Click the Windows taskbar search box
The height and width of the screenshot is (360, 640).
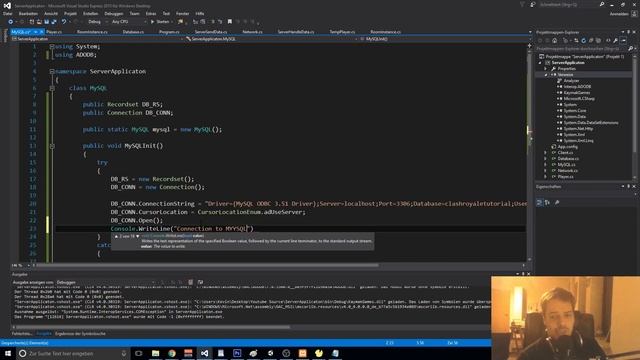[73, 353]
